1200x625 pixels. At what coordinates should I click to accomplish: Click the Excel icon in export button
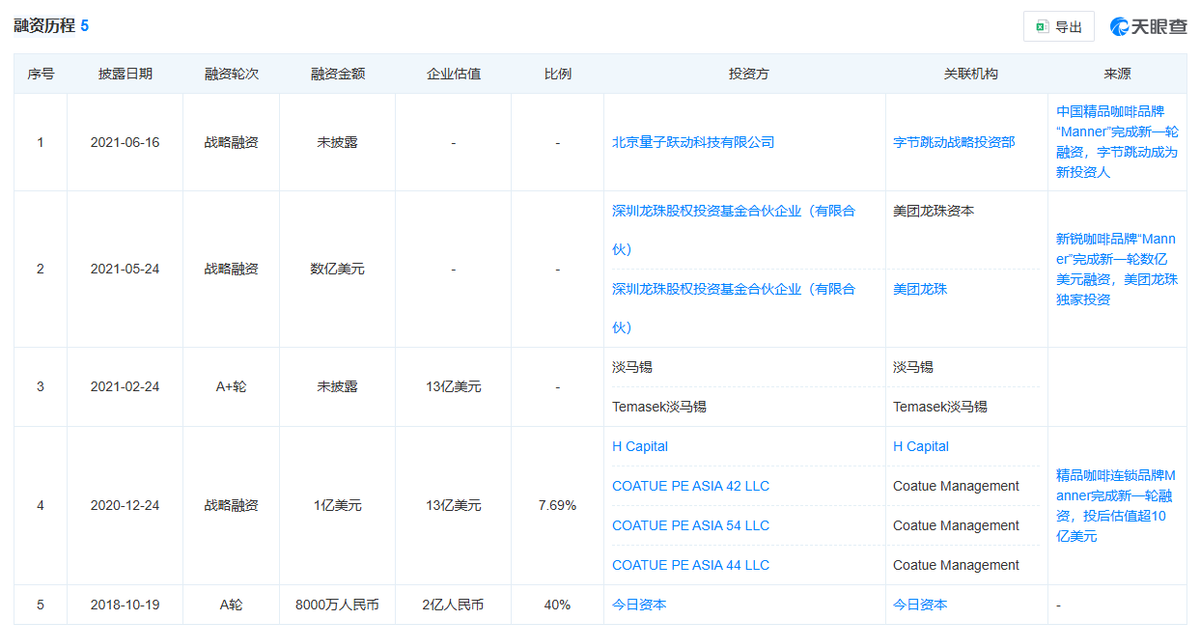pos(1042,27)
